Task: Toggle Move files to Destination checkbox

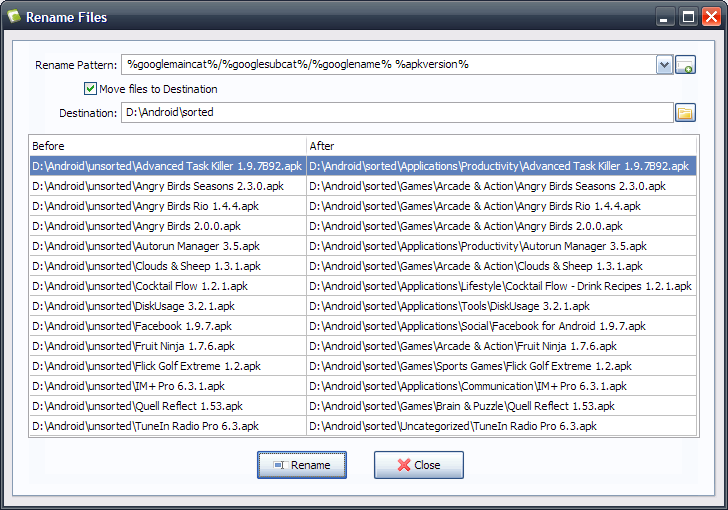Action: (90, 89)
